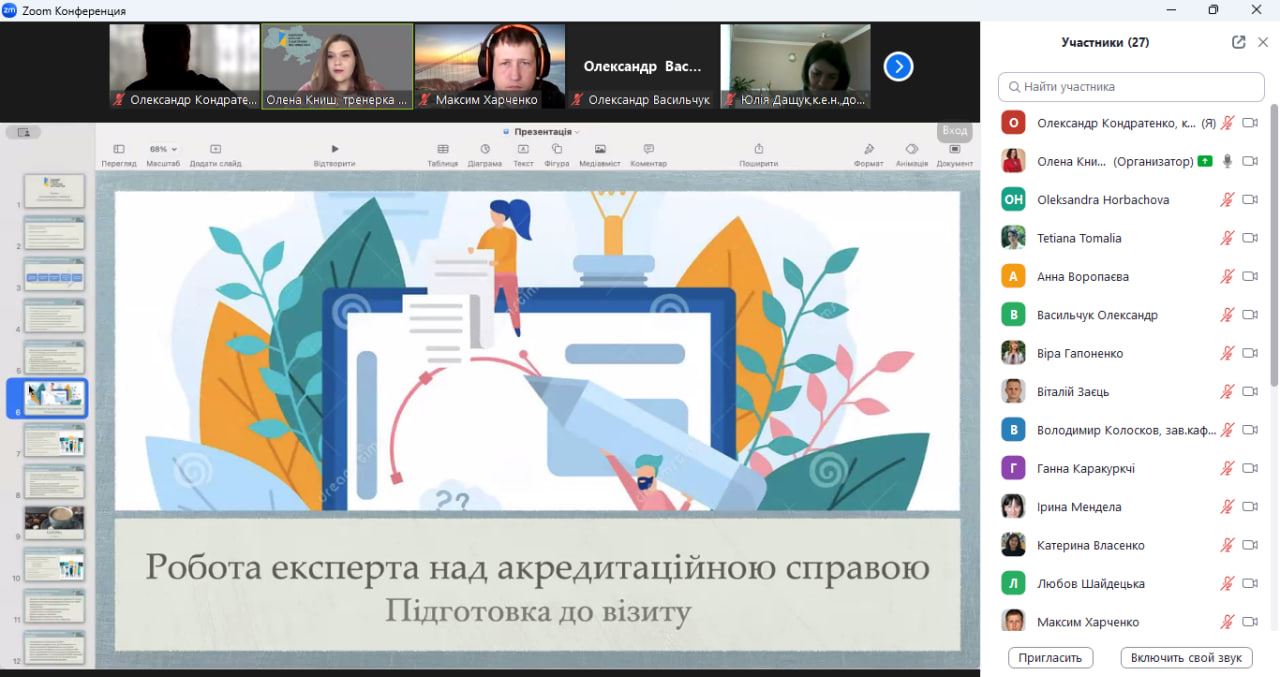This screenshot has width=1280, height=677.
Task: Toggle muted mic for Анна Воропаєва
Action: (1227, 277)
